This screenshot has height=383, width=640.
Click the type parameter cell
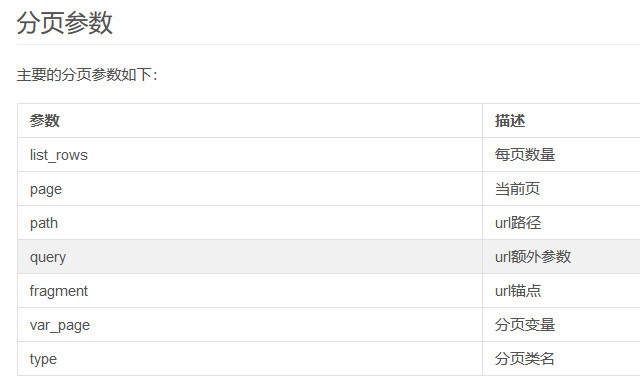tap(250, 359)
